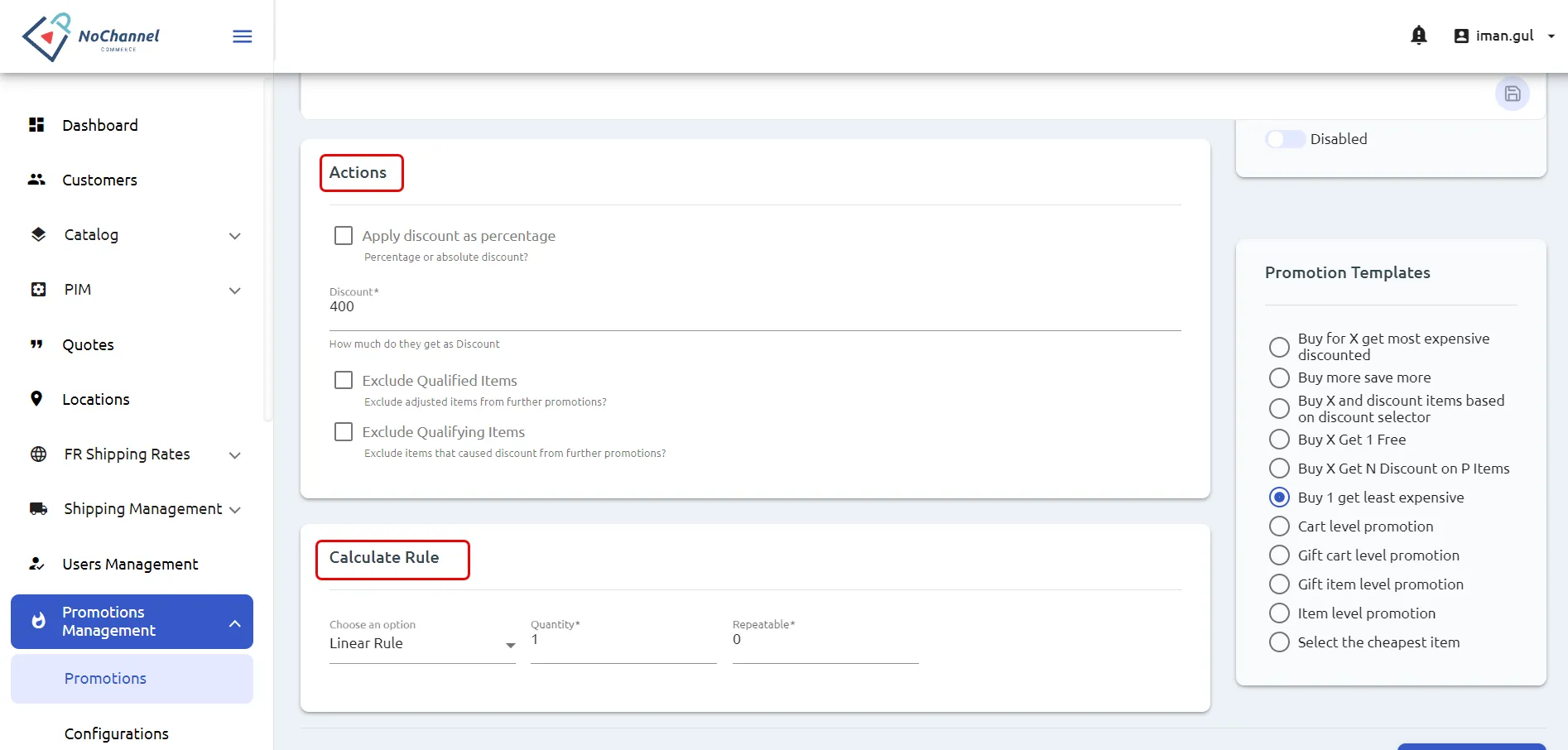This screenshot has height=750, width=1568.
Task: Click the Catalog layers icon
Action: point(38,234)
